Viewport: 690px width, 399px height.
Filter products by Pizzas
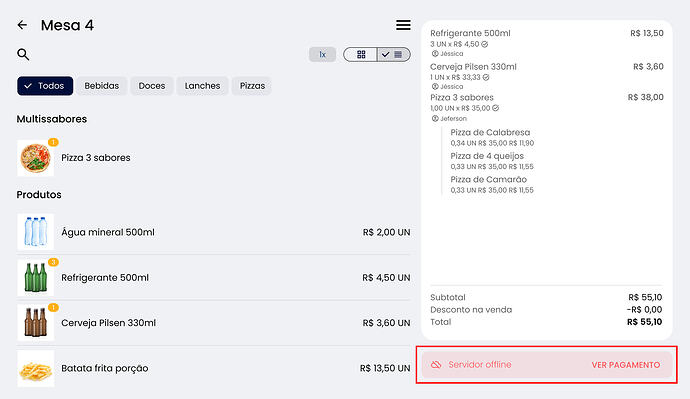point(252,86)
